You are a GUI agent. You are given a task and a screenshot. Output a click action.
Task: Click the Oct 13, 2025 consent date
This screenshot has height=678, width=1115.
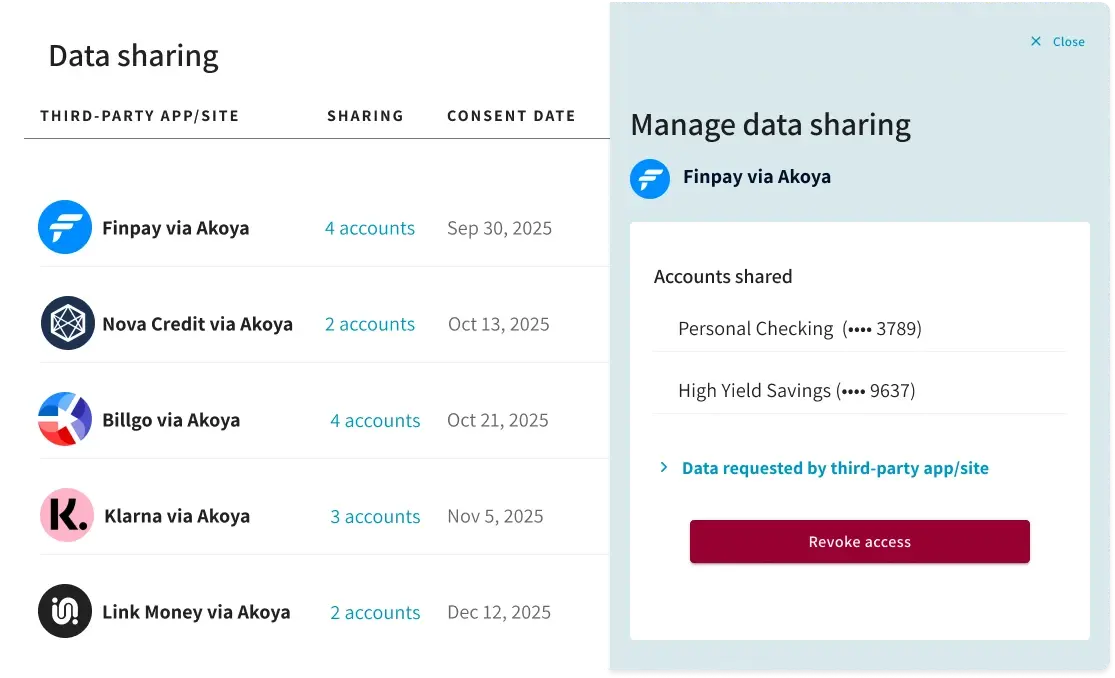pyautogui.click(x=498, y=324)
